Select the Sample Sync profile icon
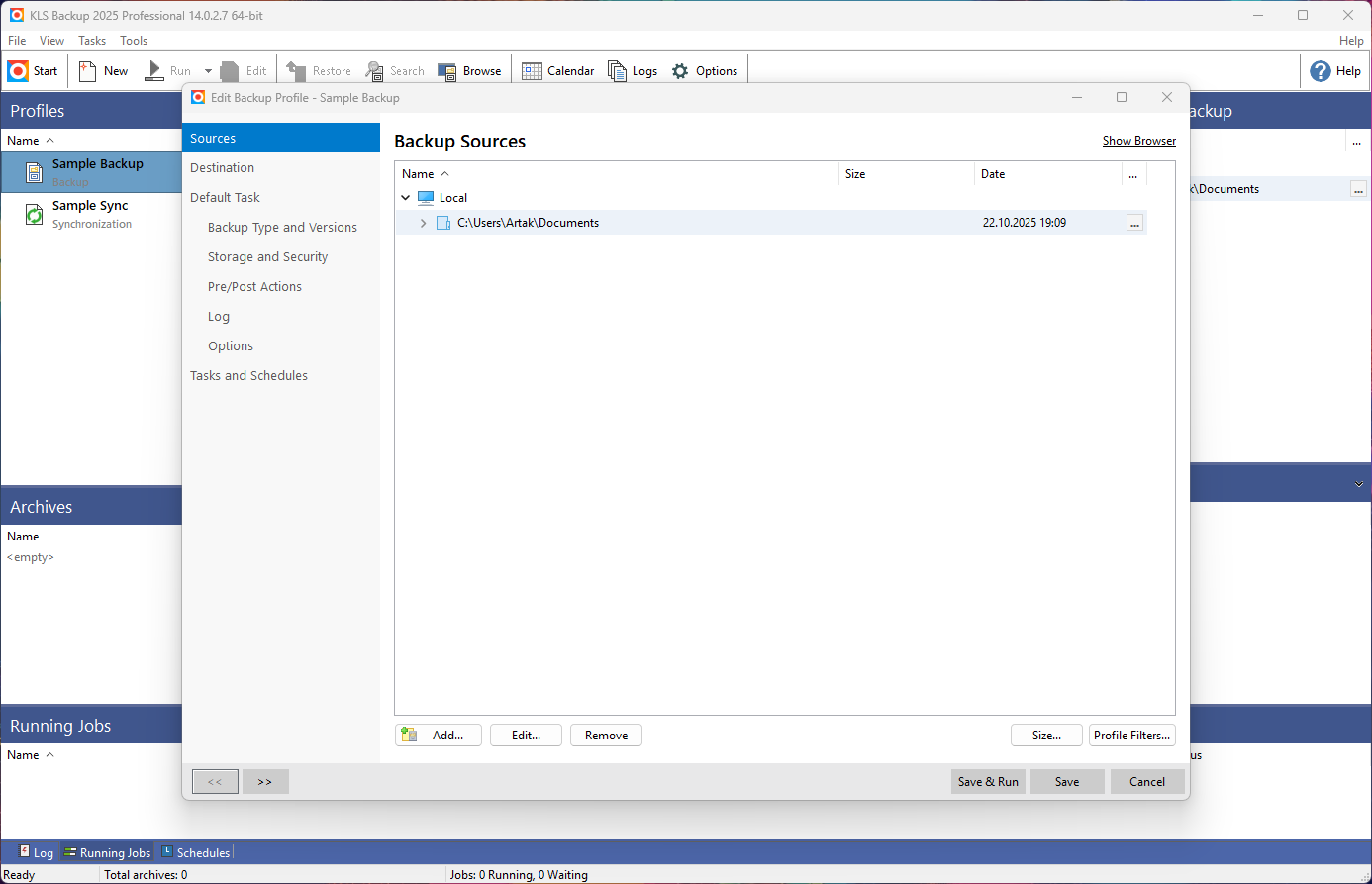Viewport: 1372px width, 884px height. tap(35, 215)
